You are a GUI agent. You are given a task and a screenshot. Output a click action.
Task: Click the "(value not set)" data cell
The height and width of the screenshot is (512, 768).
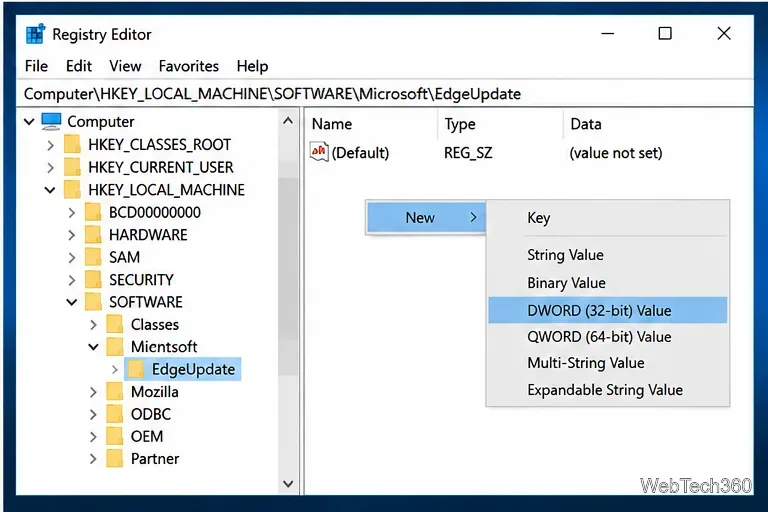coord(616,153)
